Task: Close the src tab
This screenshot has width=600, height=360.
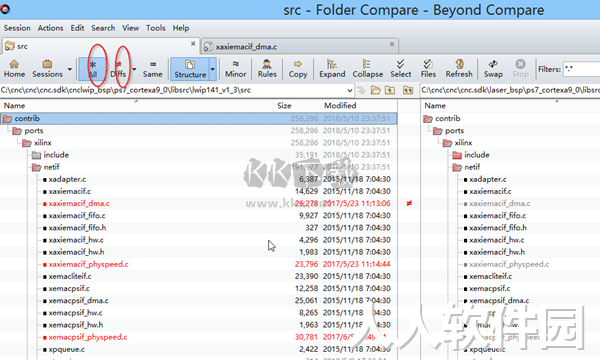Action: tap(193, 44)
